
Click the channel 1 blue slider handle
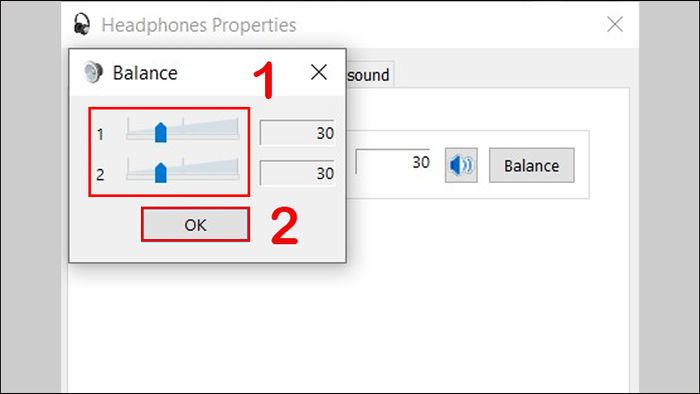pos(161,133)
